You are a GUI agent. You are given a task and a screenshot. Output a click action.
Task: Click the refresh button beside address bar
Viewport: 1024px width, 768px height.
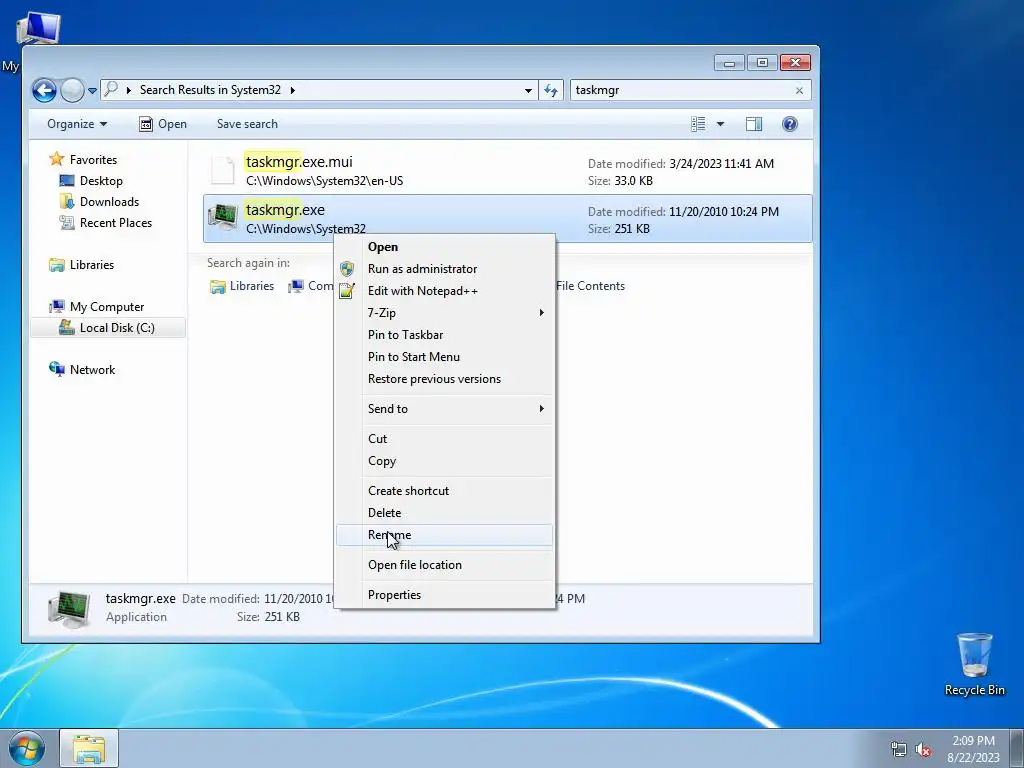551,90
